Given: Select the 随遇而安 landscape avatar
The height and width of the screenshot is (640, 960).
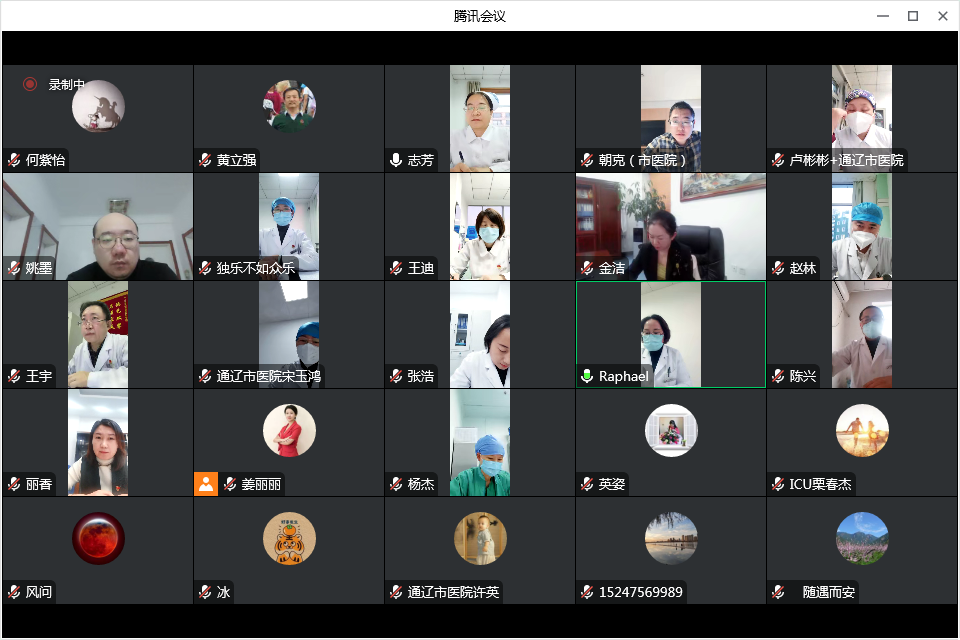Looking at the screenshot, I should [862, 538].
